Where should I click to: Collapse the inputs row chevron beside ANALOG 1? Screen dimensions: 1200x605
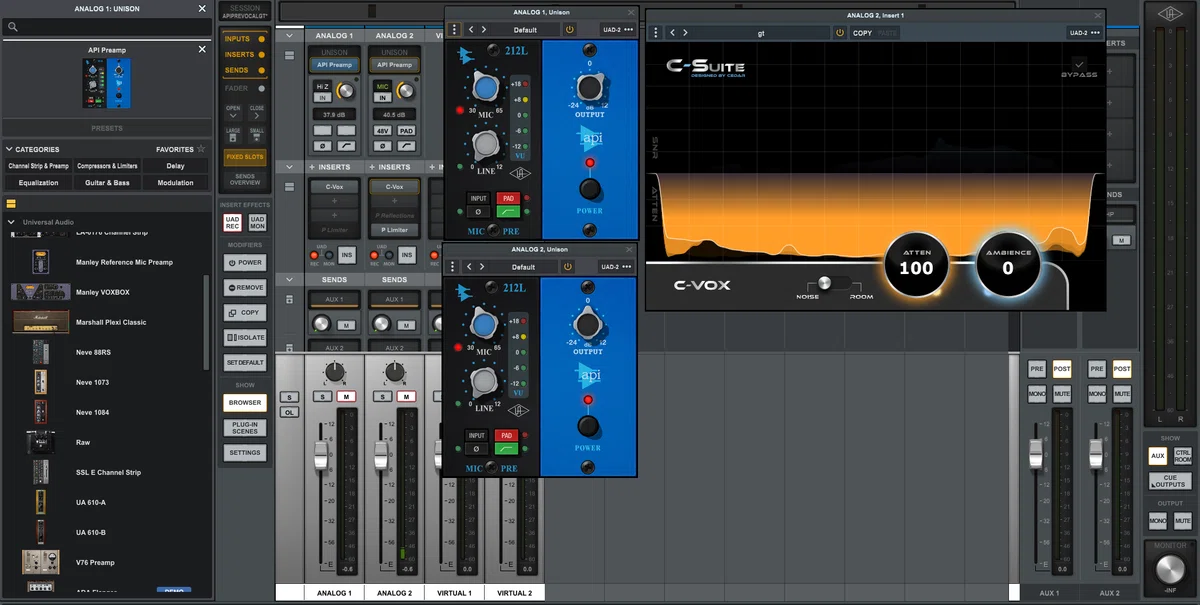pyautogui.click(x=289, y=36)
